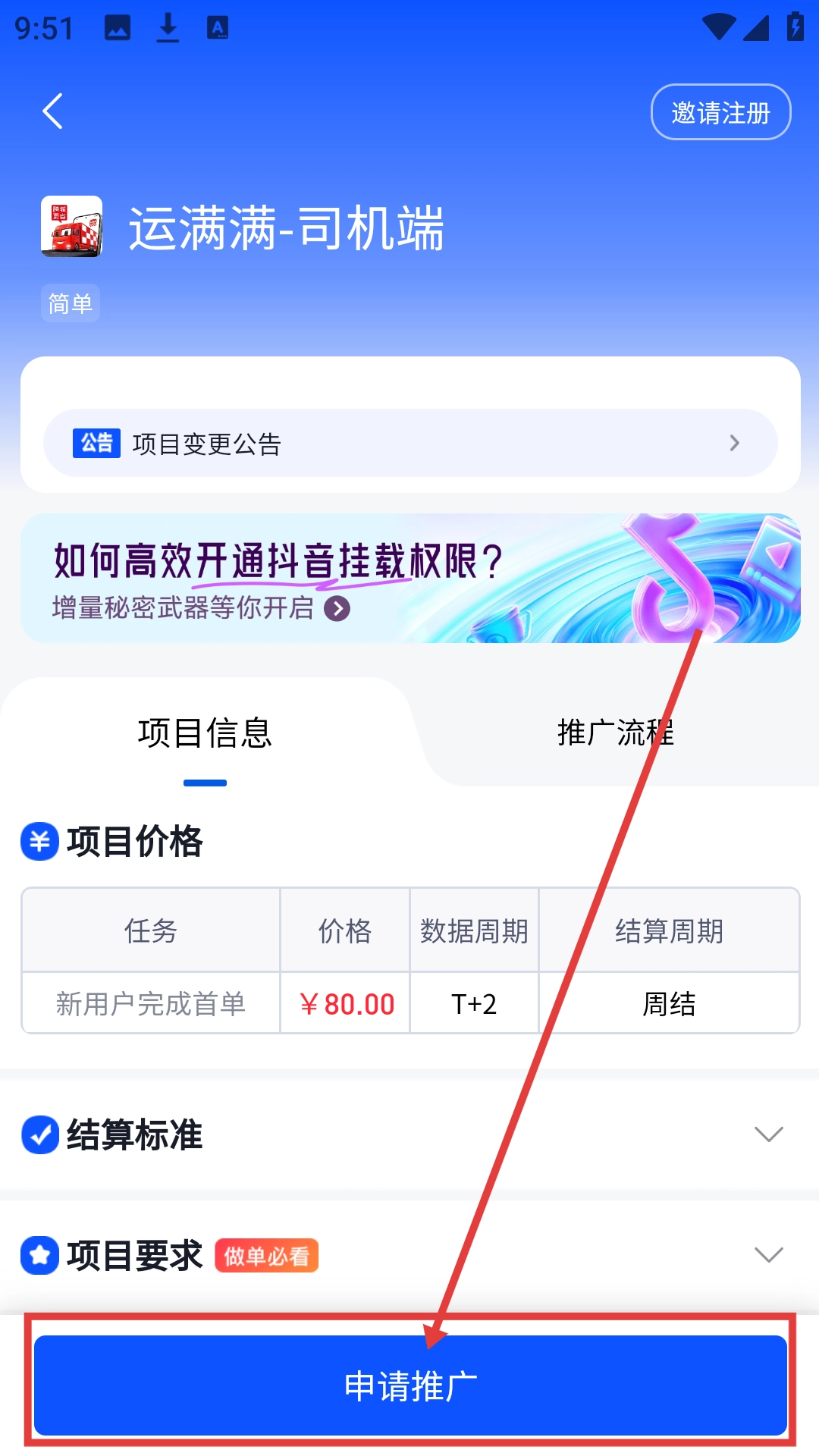Tap the 邀请注册 button

click(x=721, y=112)
